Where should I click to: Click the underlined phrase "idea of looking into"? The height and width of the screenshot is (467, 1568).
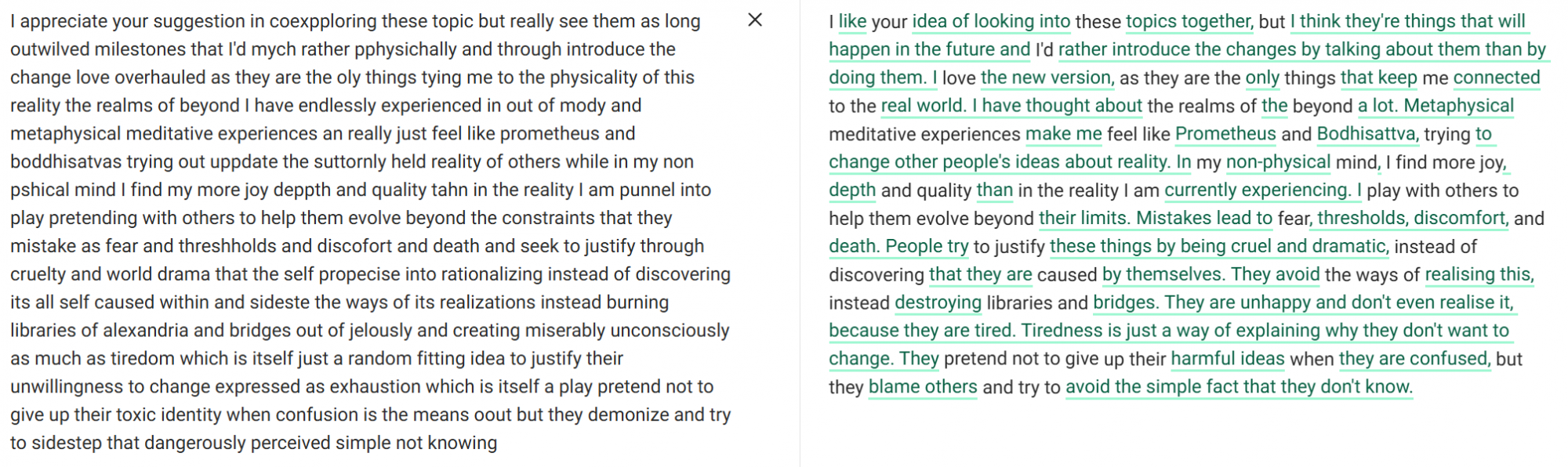click(991, 22)
